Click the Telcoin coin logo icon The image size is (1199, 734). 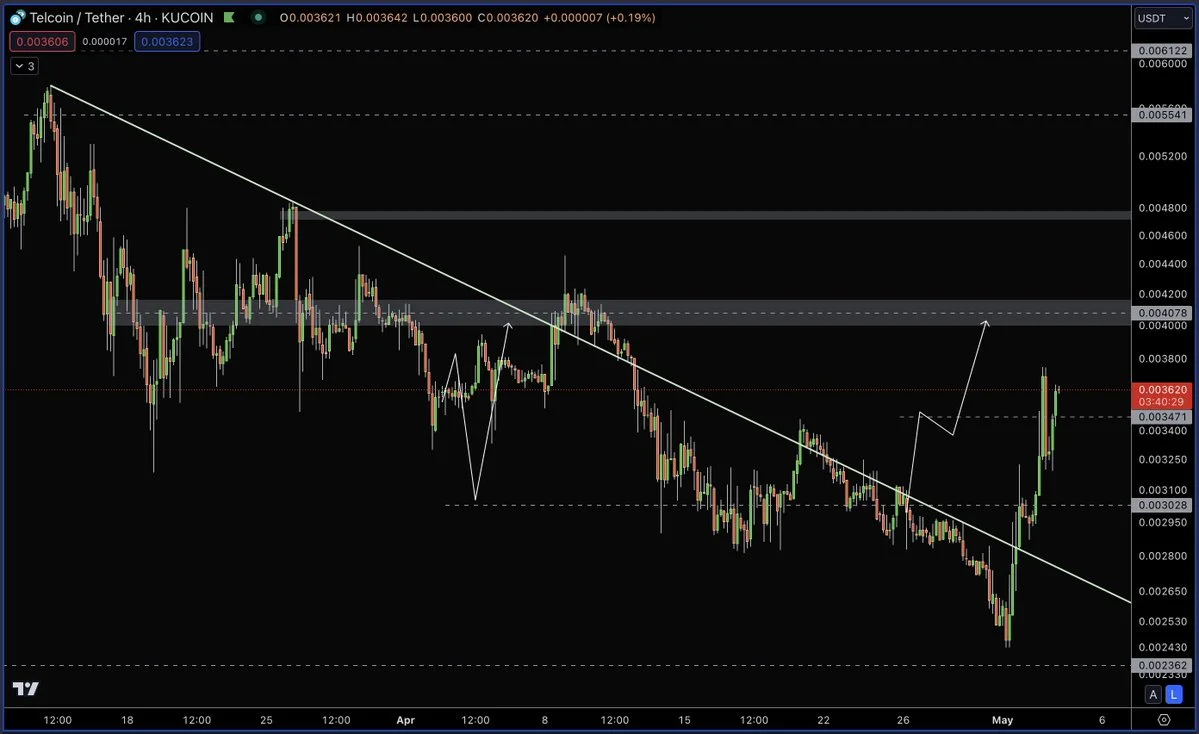(17, 17)
